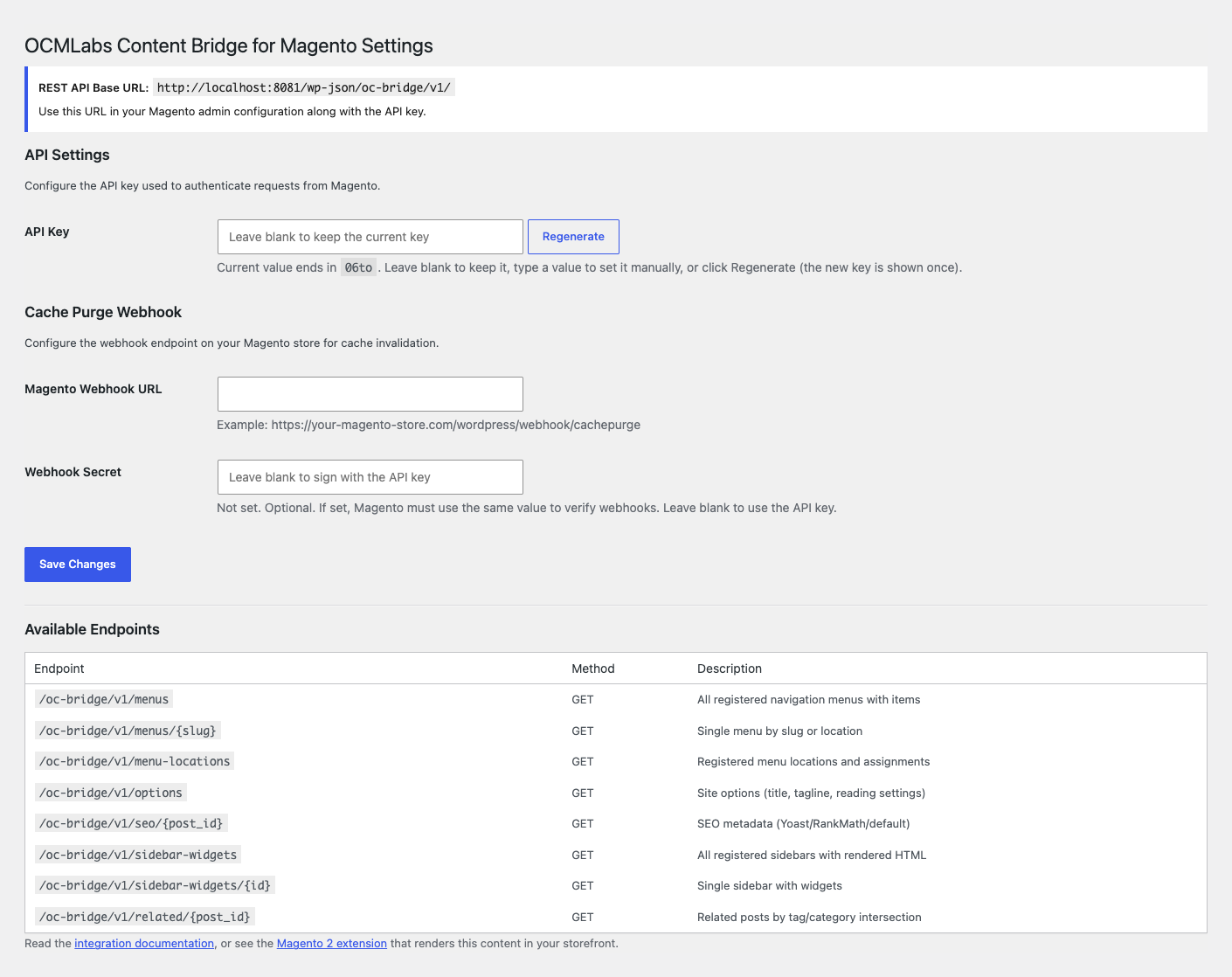Click the Description column header
Image resolution: width=1232 pixels, height=977 pixels.
(730, 669)
